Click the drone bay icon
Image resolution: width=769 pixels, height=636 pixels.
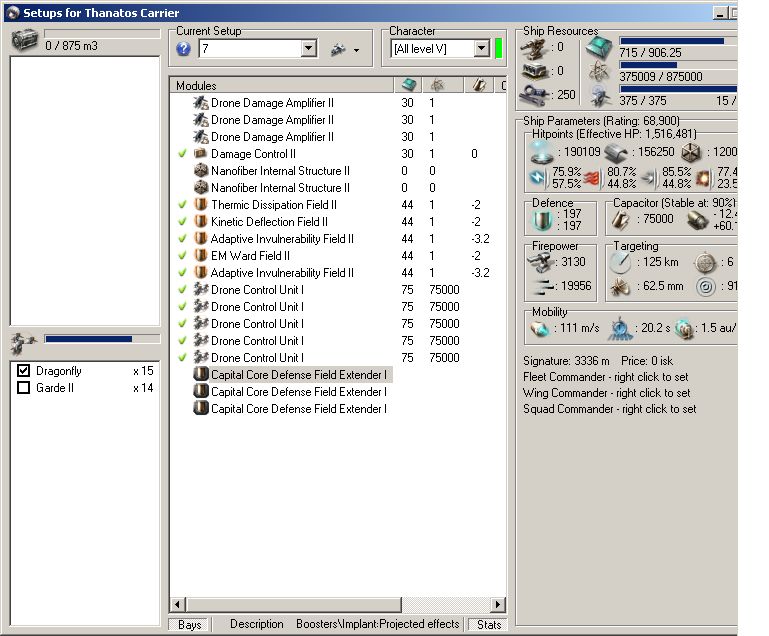tap(23, 344)
